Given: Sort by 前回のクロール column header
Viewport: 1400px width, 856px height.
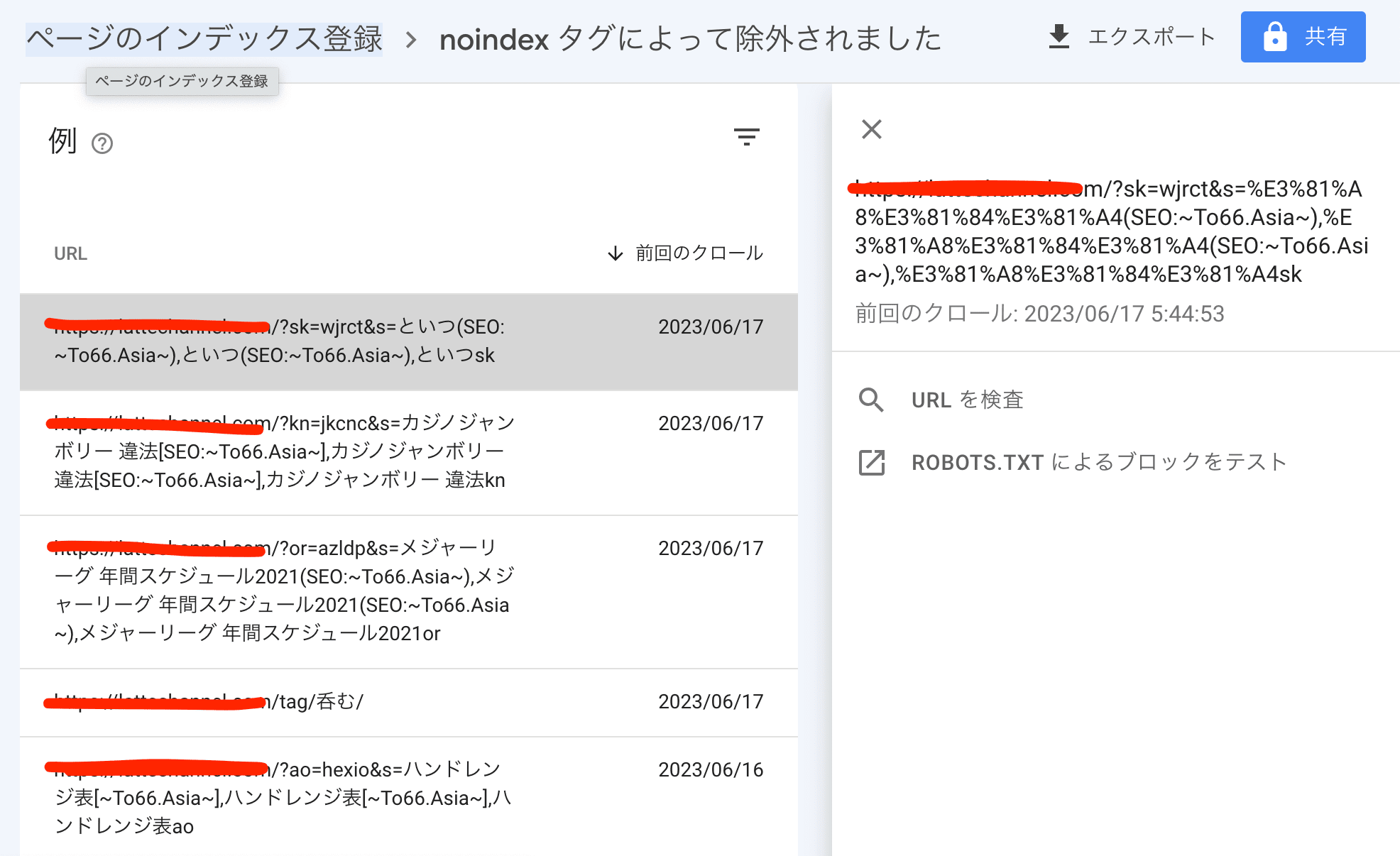Looking at the screenshot, I should 699,253.
